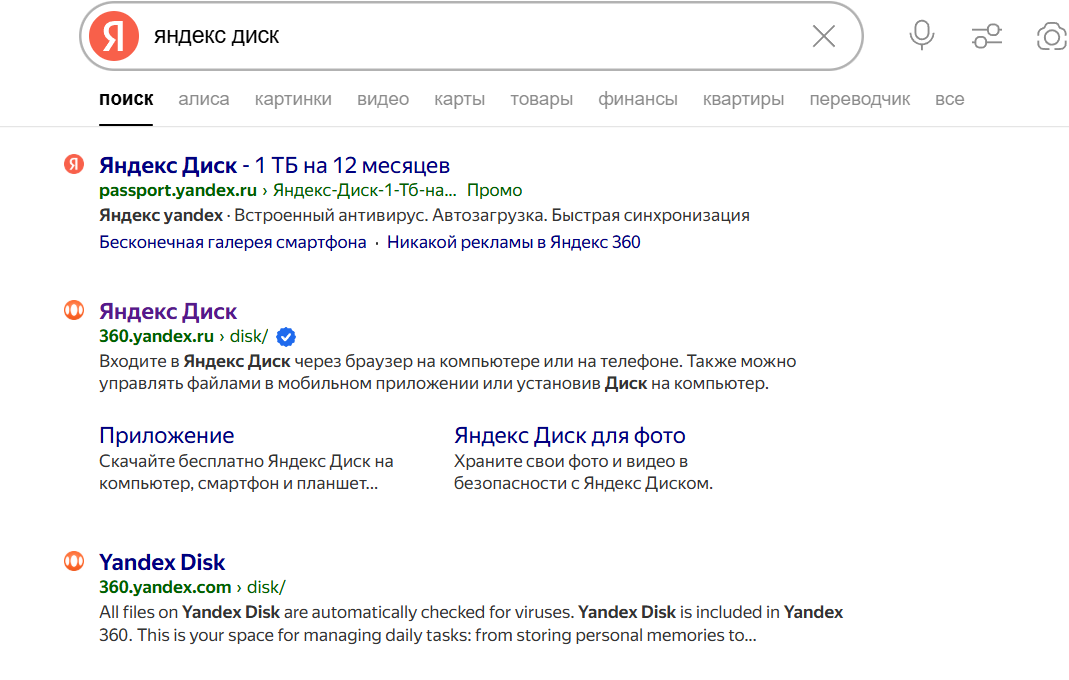Click the favicon beside the Yandex Disk result
The height and width of the screenshot is (680, 1069).
pyautogui.click(x=74, y=561)
